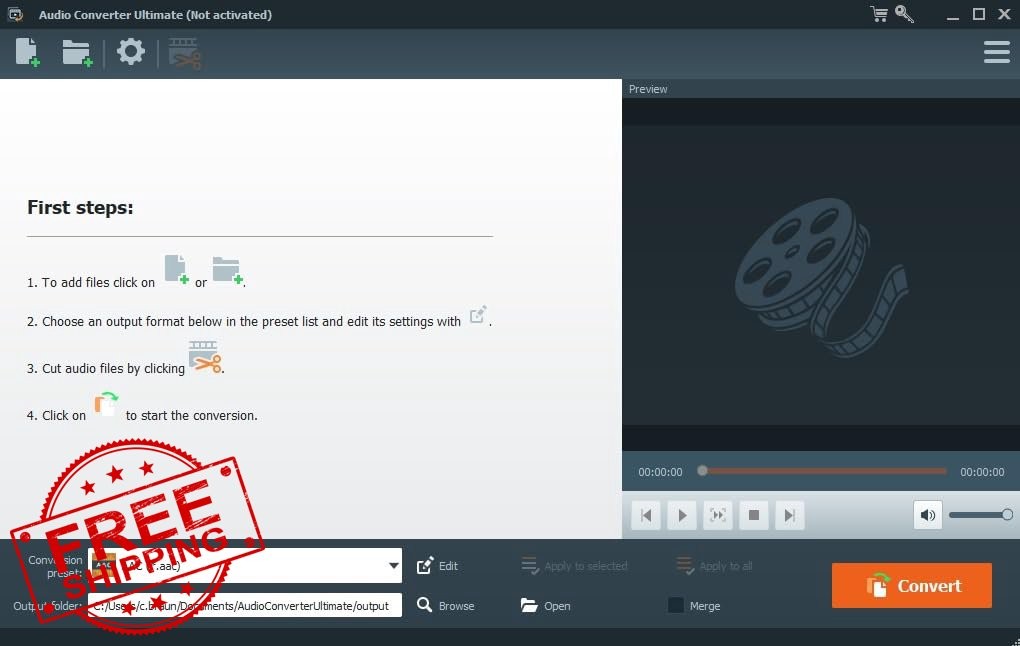Enable the Merge checkbox
The height and width of the screenshot is (646, 1020).
click(x=676, y=606)
